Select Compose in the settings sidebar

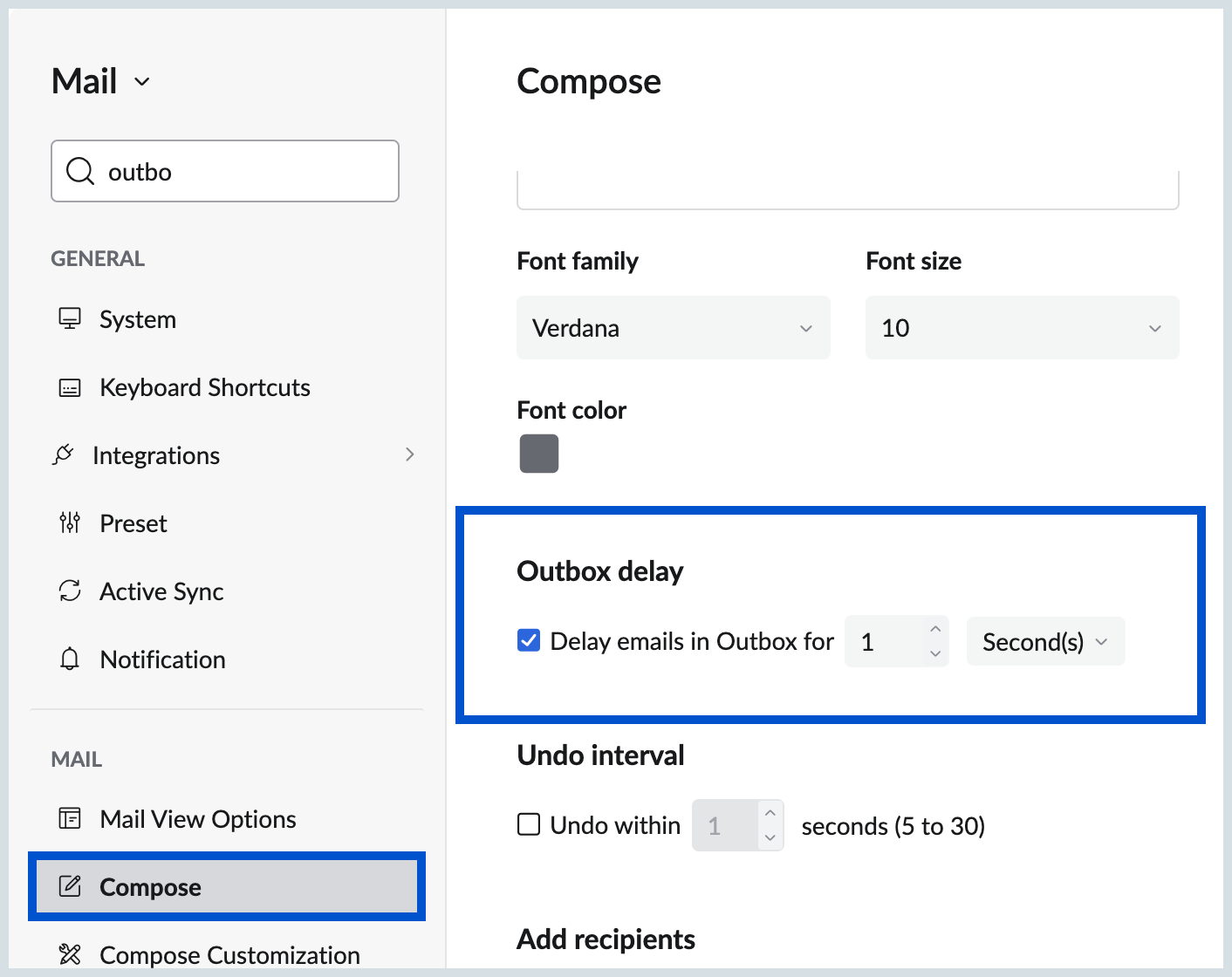[150, 887]
